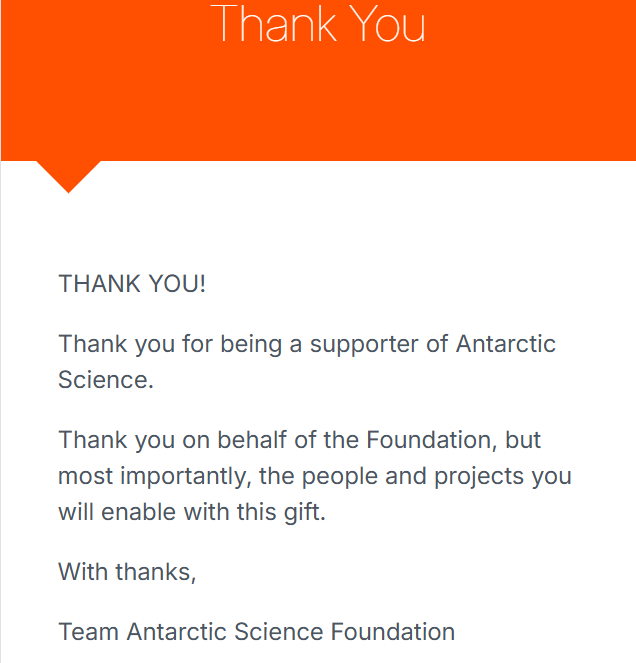Image resolution: width=636 pixels, height=663 pixels.
Task: Click the word "You" in the banner heading
Action: pyautogui.click(x=385, y=23)
